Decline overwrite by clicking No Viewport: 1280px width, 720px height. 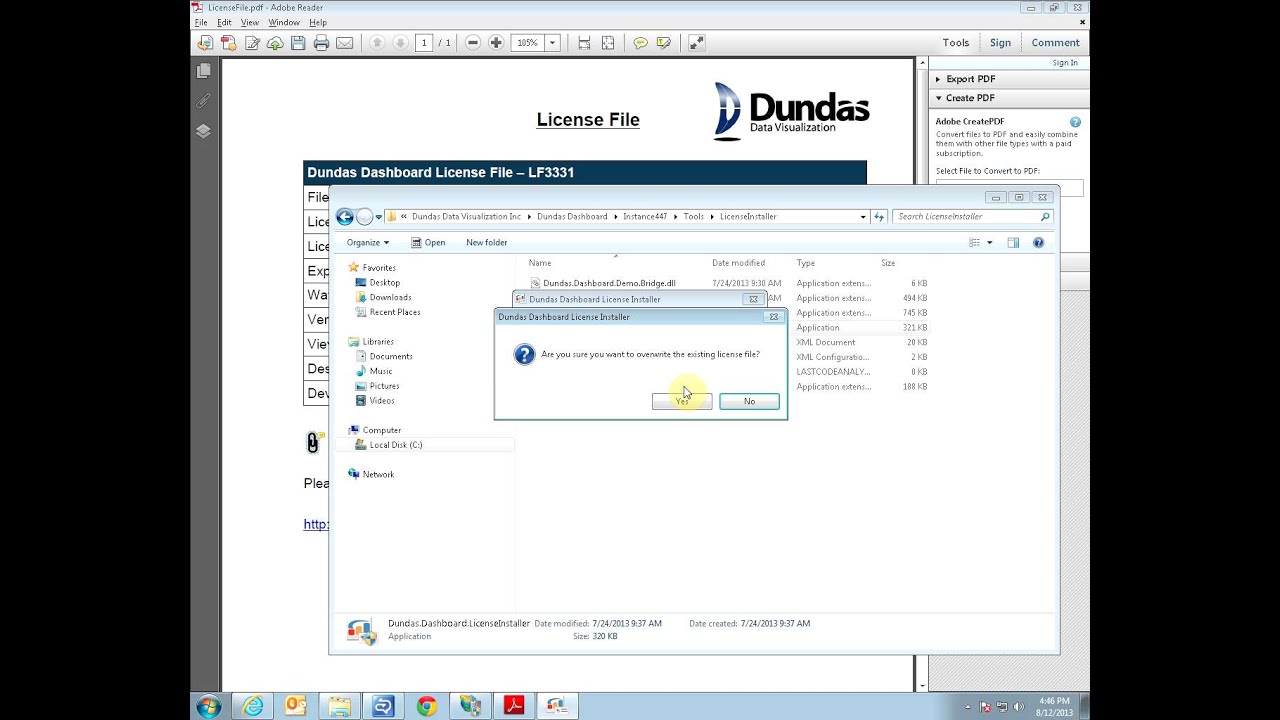pyautogui.click(x=749, y=401)
